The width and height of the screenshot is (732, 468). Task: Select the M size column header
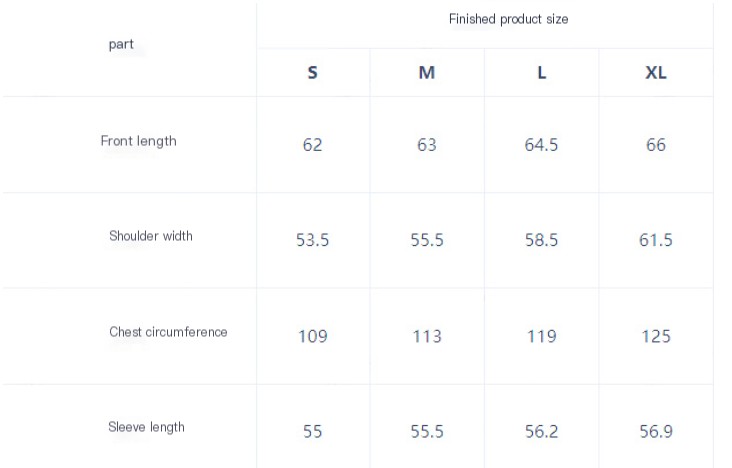point(427,73)
